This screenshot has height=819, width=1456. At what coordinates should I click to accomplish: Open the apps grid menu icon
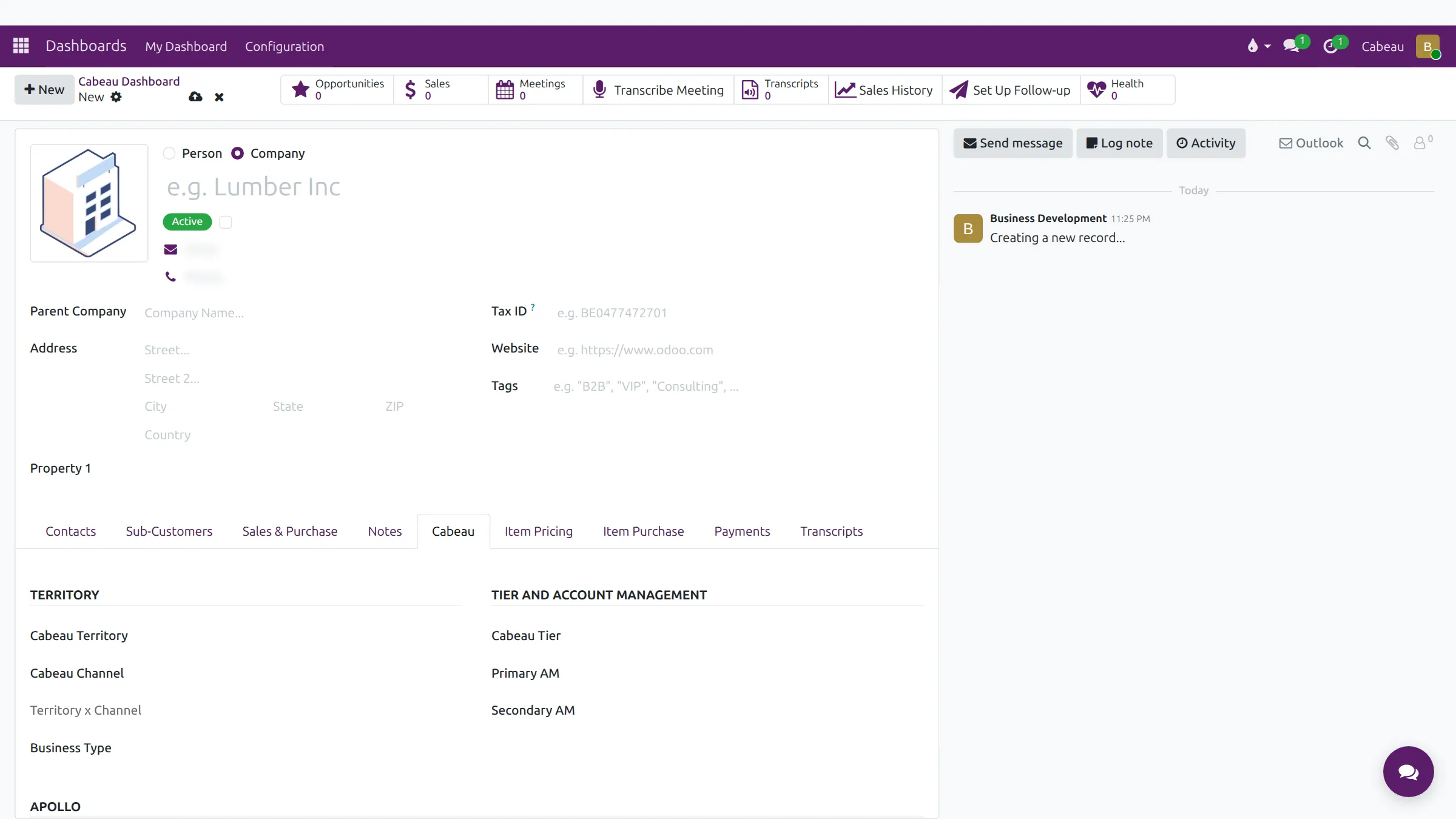[x=21, y=46]
